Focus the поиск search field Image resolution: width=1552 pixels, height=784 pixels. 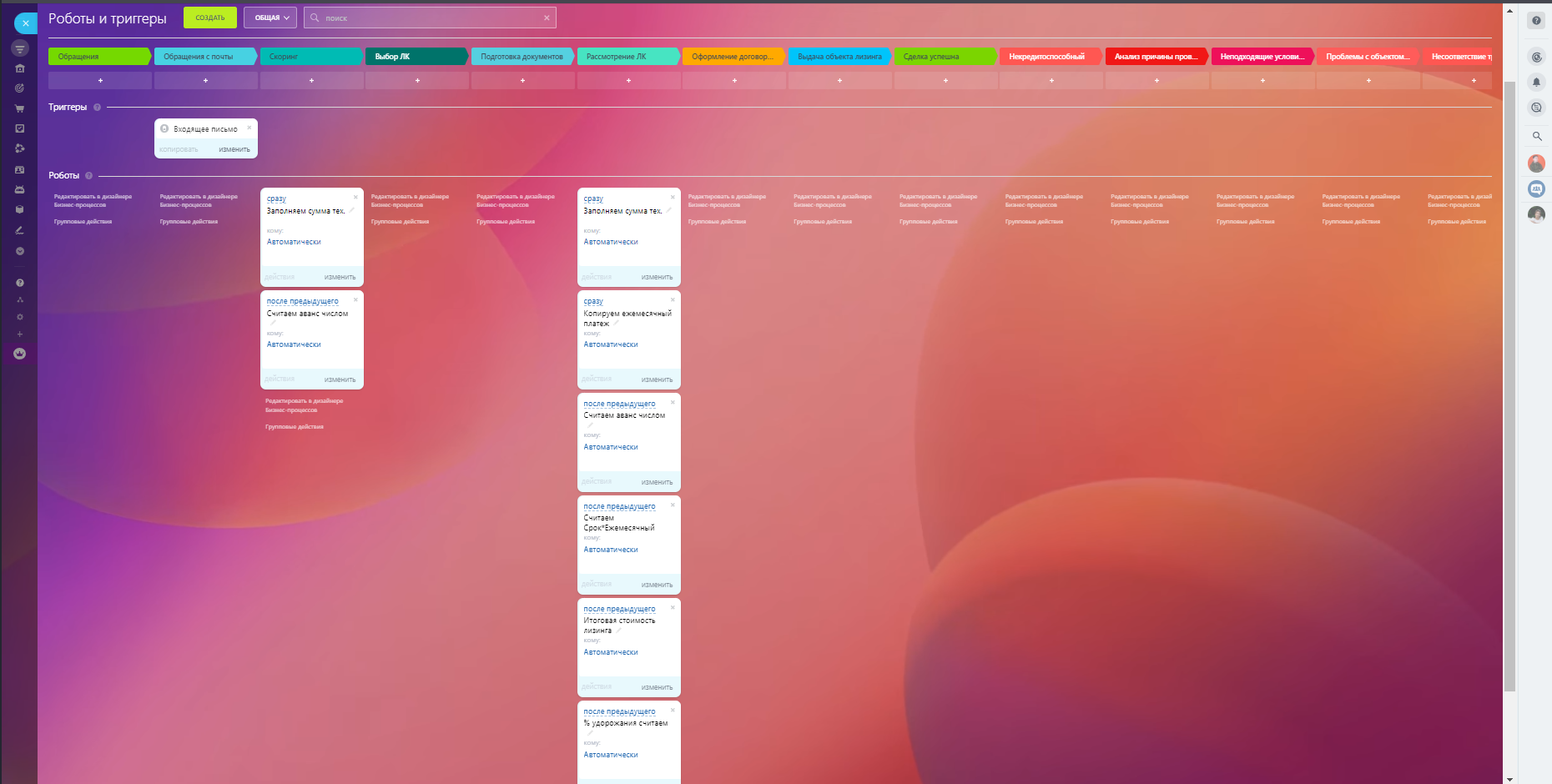pyautogui.click(x=430, y=18)
